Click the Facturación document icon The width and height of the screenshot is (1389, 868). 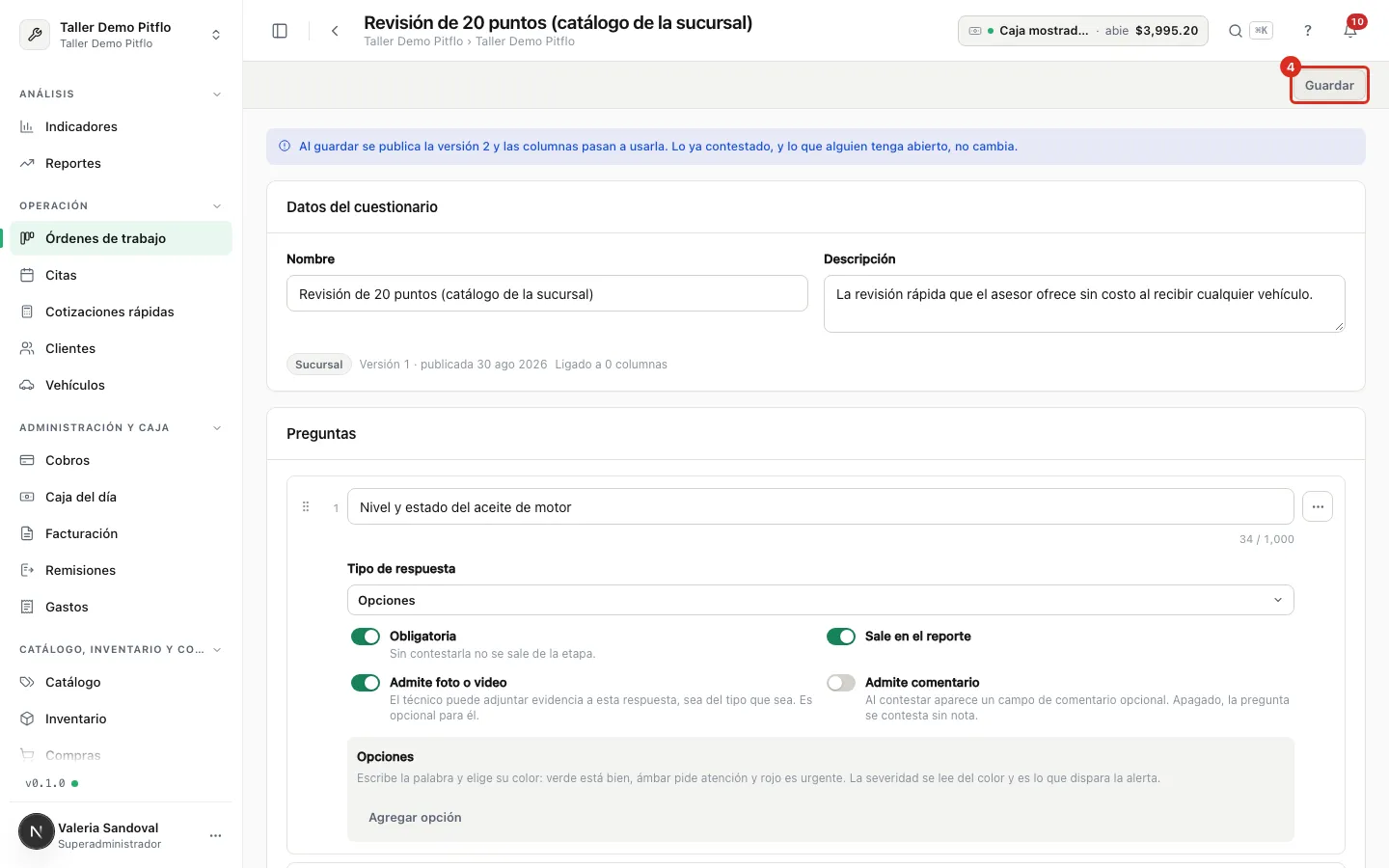27,533
